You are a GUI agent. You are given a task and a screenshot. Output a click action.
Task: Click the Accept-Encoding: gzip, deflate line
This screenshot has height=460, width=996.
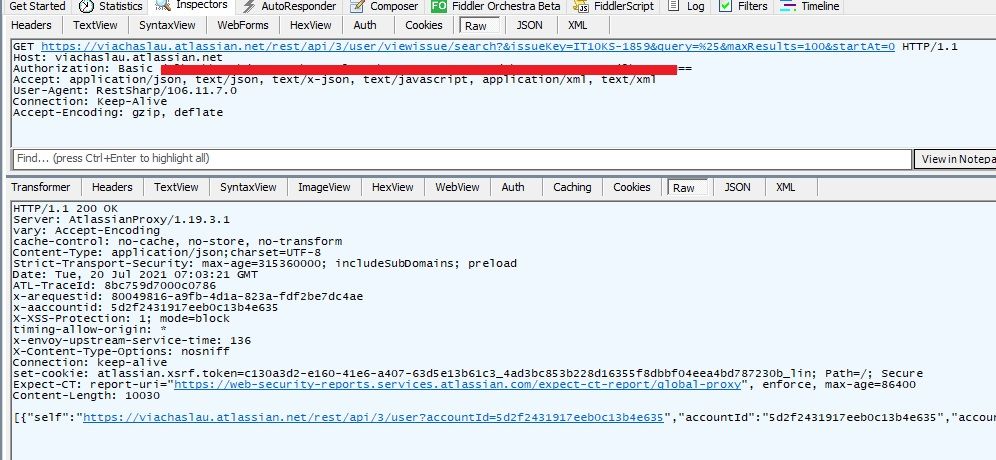click(x=118, y=112)
